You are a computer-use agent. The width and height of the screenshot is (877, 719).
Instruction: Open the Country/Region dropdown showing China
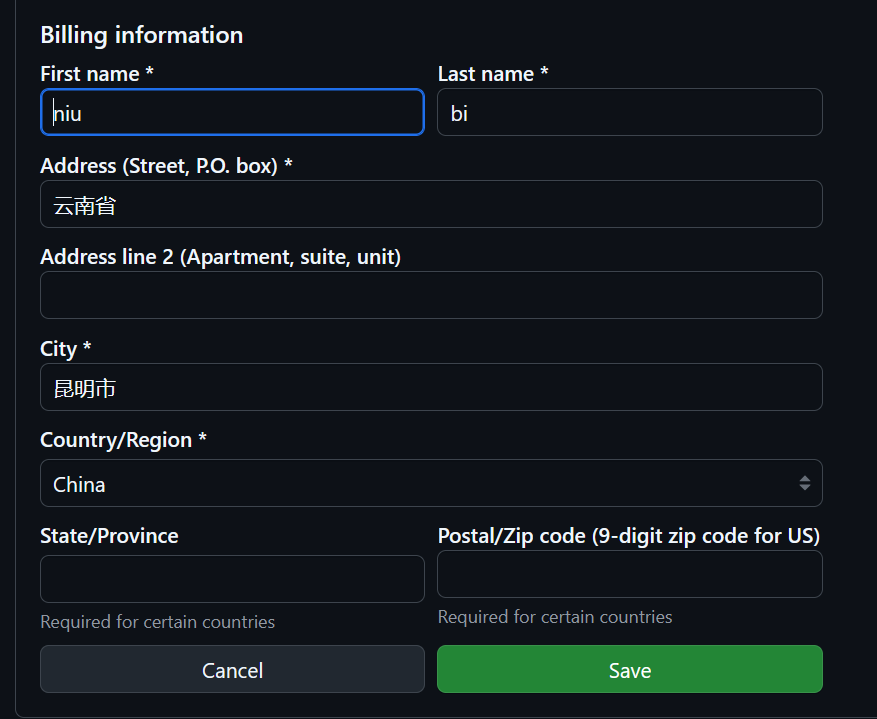(420, 483)
